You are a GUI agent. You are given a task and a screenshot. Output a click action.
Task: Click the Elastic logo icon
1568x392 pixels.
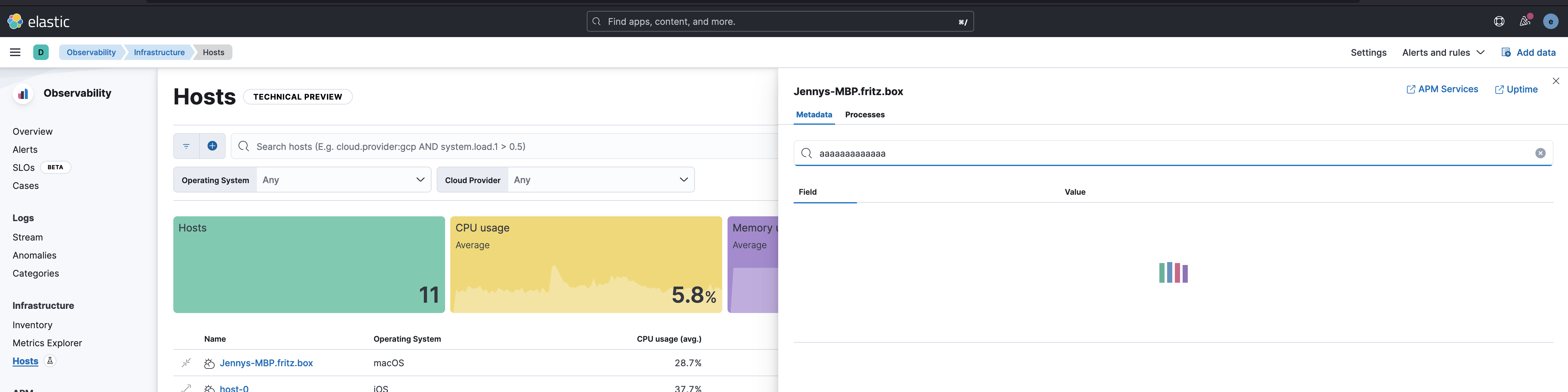[15, 21]
